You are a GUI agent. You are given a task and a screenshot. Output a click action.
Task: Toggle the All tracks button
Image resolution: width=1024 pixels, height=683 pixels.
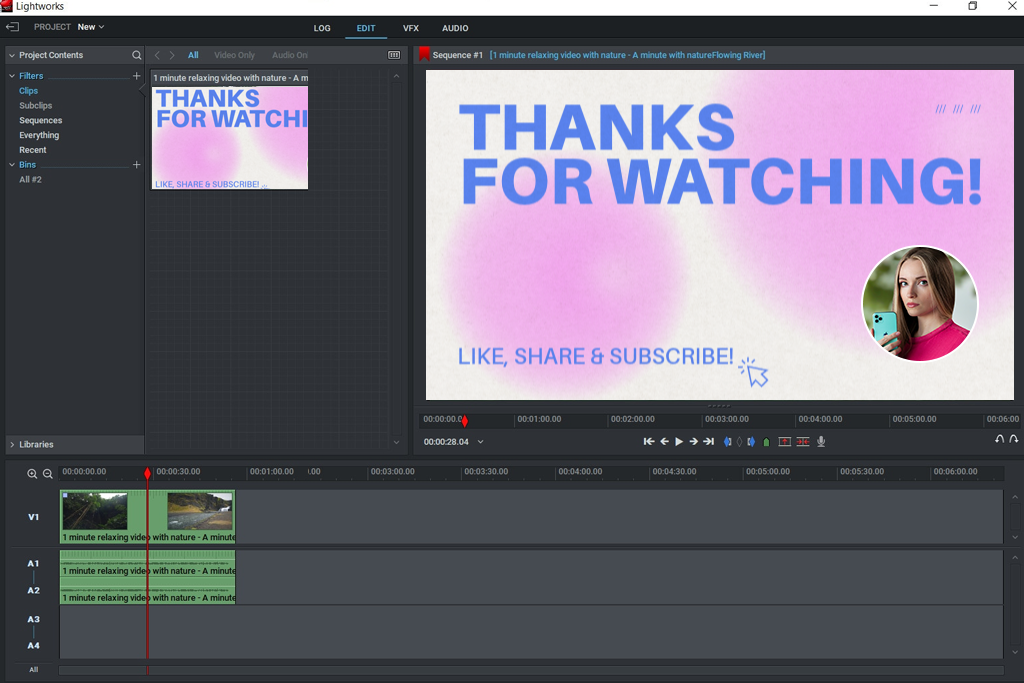(x=33, y=670)
